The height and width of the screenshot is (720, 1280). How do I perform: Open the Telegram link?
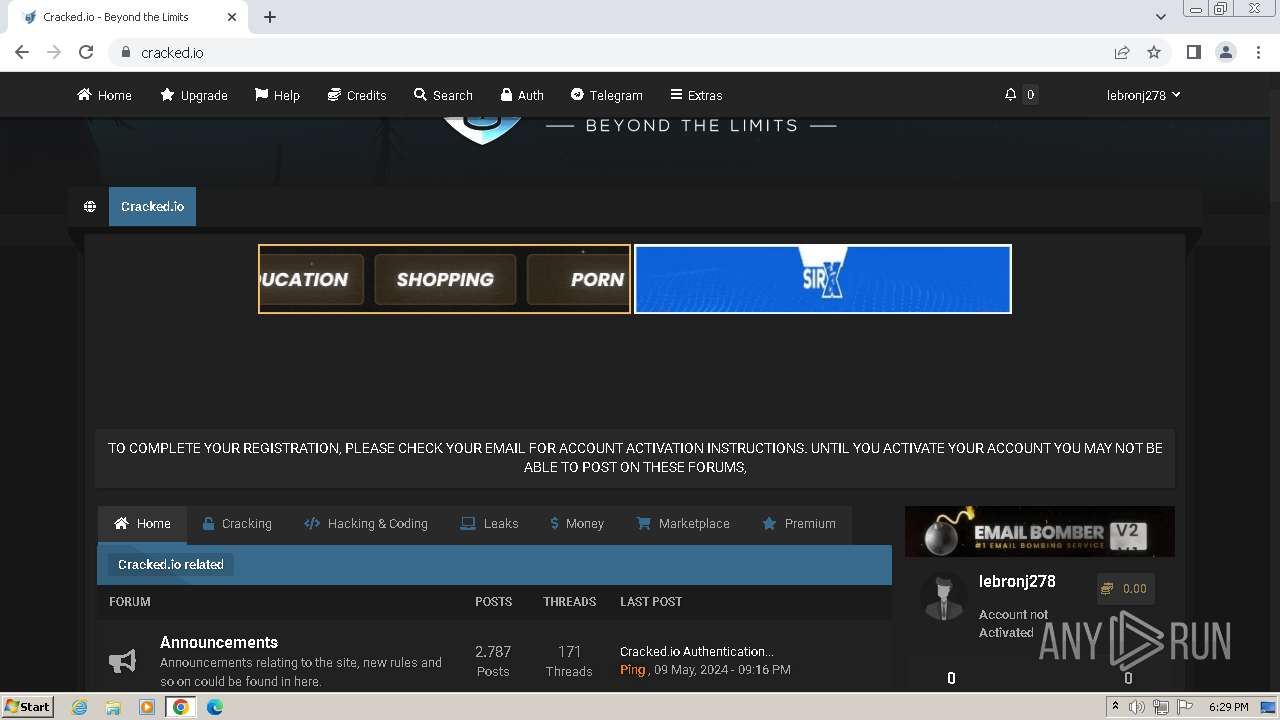click(x=606, y=95)
